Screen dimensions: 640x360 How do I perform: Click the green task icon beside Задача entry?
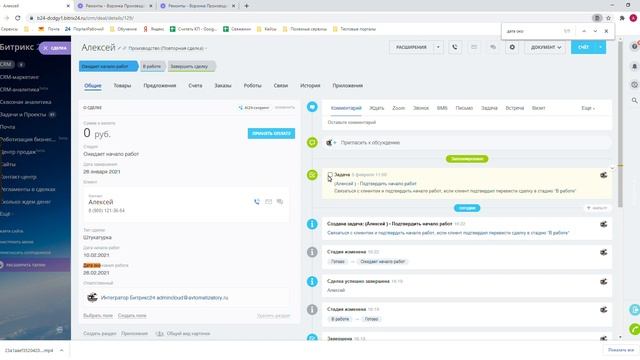click(312, 175)
